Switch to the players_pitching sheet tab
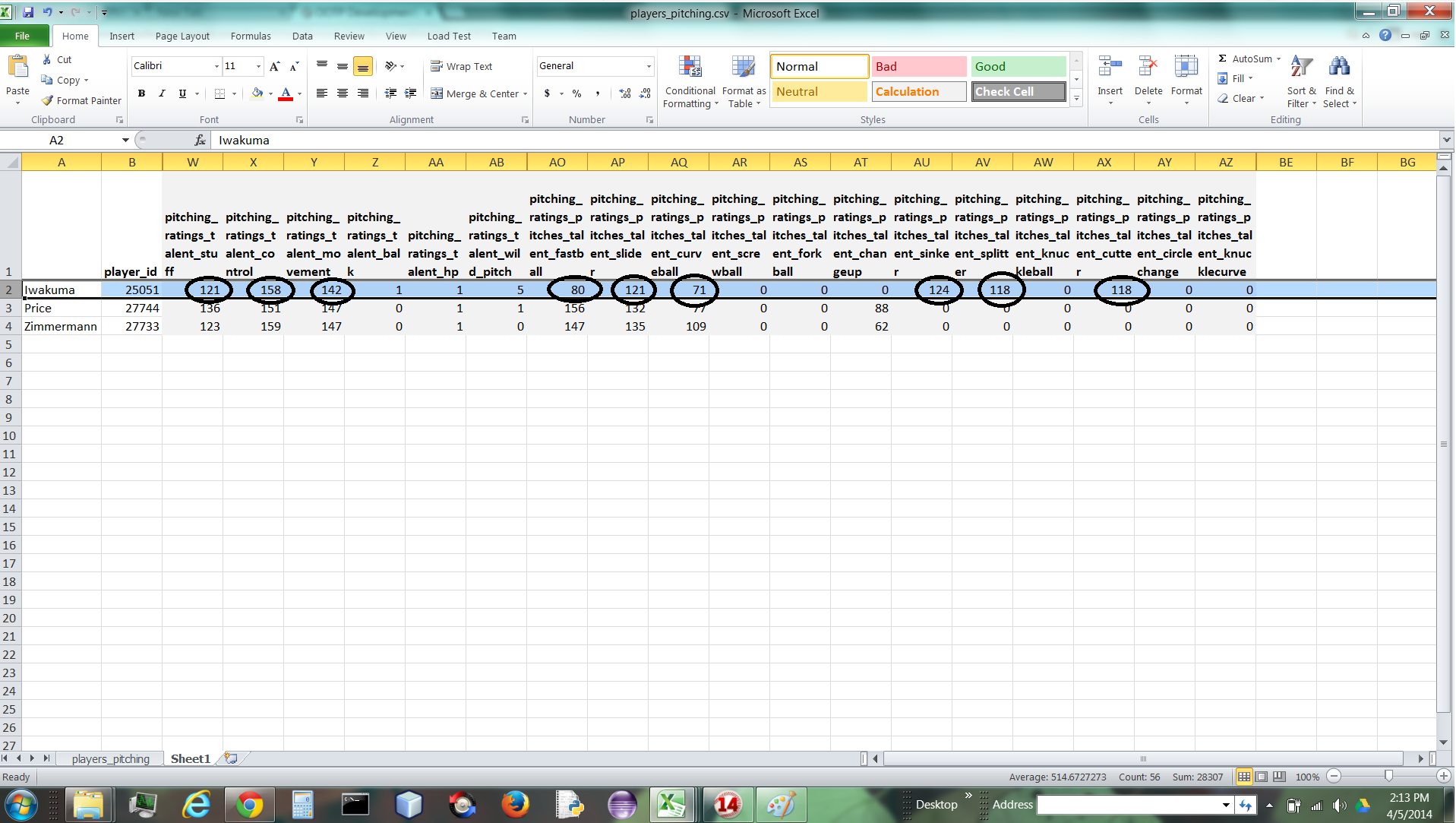The image size is (1456, 823). pos(111,758)
